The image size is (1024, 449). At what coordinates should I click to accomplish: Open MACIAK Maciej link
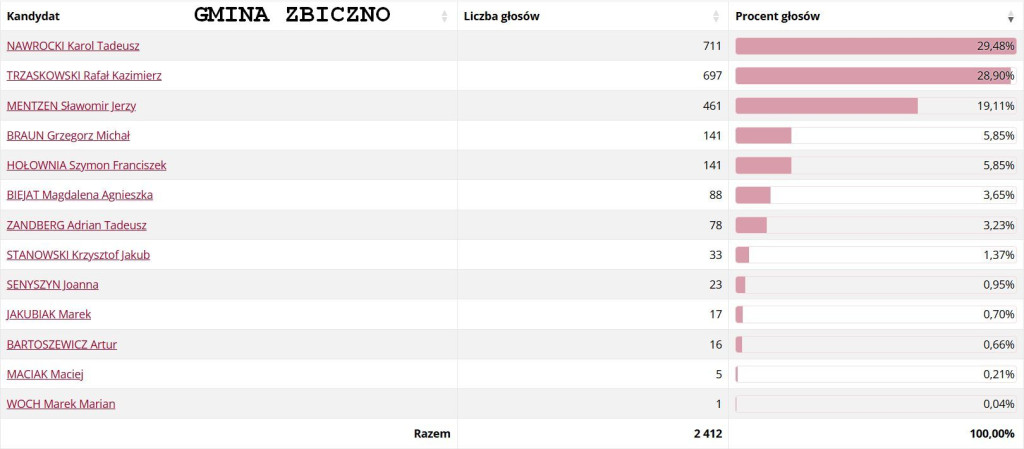pos(45,375)
